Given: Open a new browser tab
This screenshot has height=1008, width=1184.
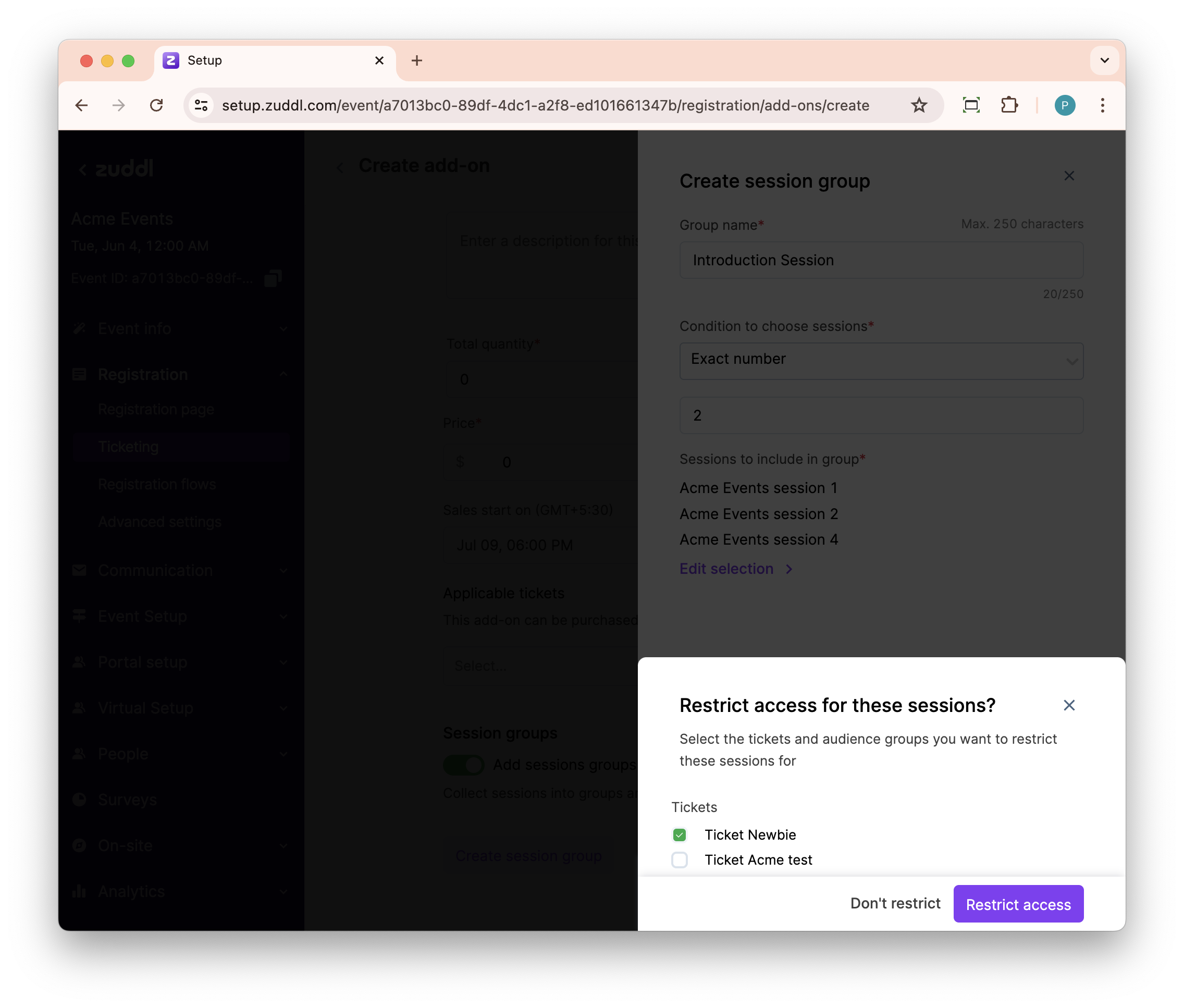Looking at the screenshot, I should pos(416,60).
